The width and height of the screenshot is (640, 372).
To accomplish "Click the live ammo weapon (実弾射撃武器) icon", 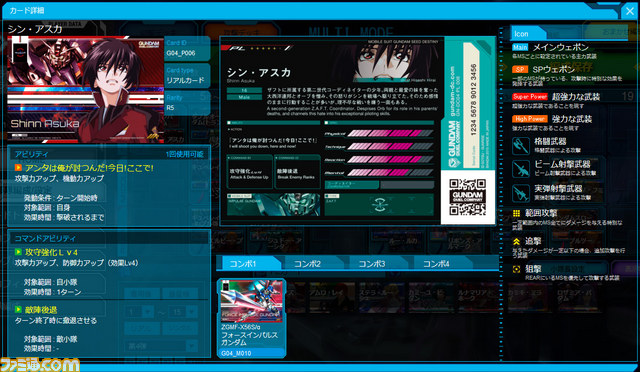I will 521,193.
